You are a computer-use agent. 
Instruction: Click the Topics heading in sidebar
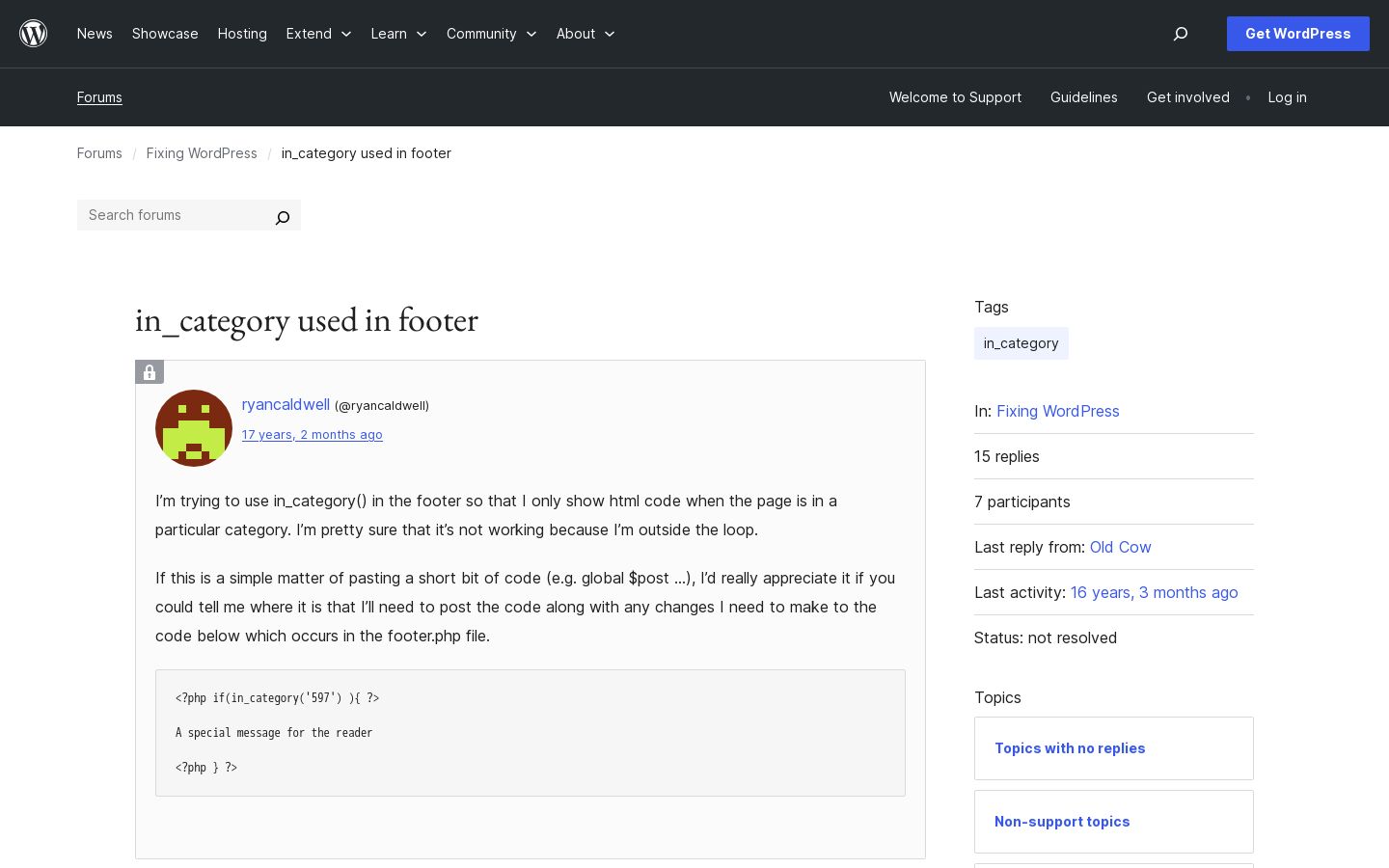[997, 697]
